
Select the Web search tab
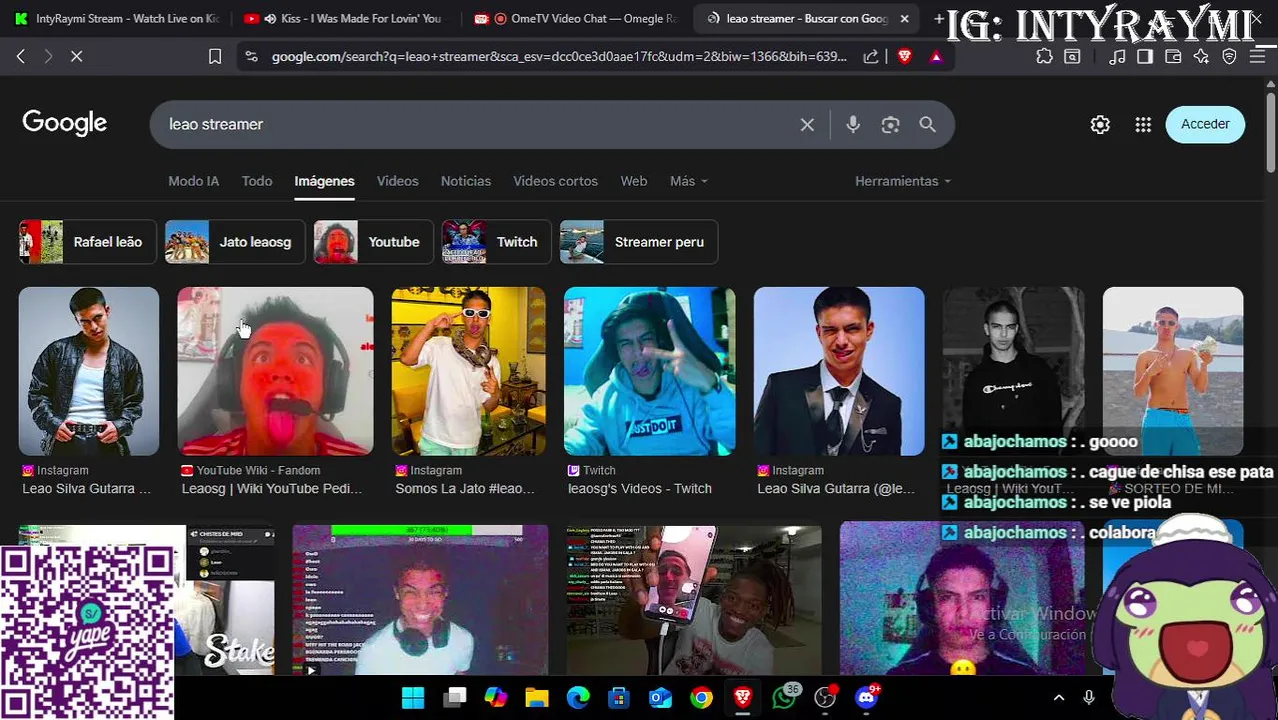633,181
